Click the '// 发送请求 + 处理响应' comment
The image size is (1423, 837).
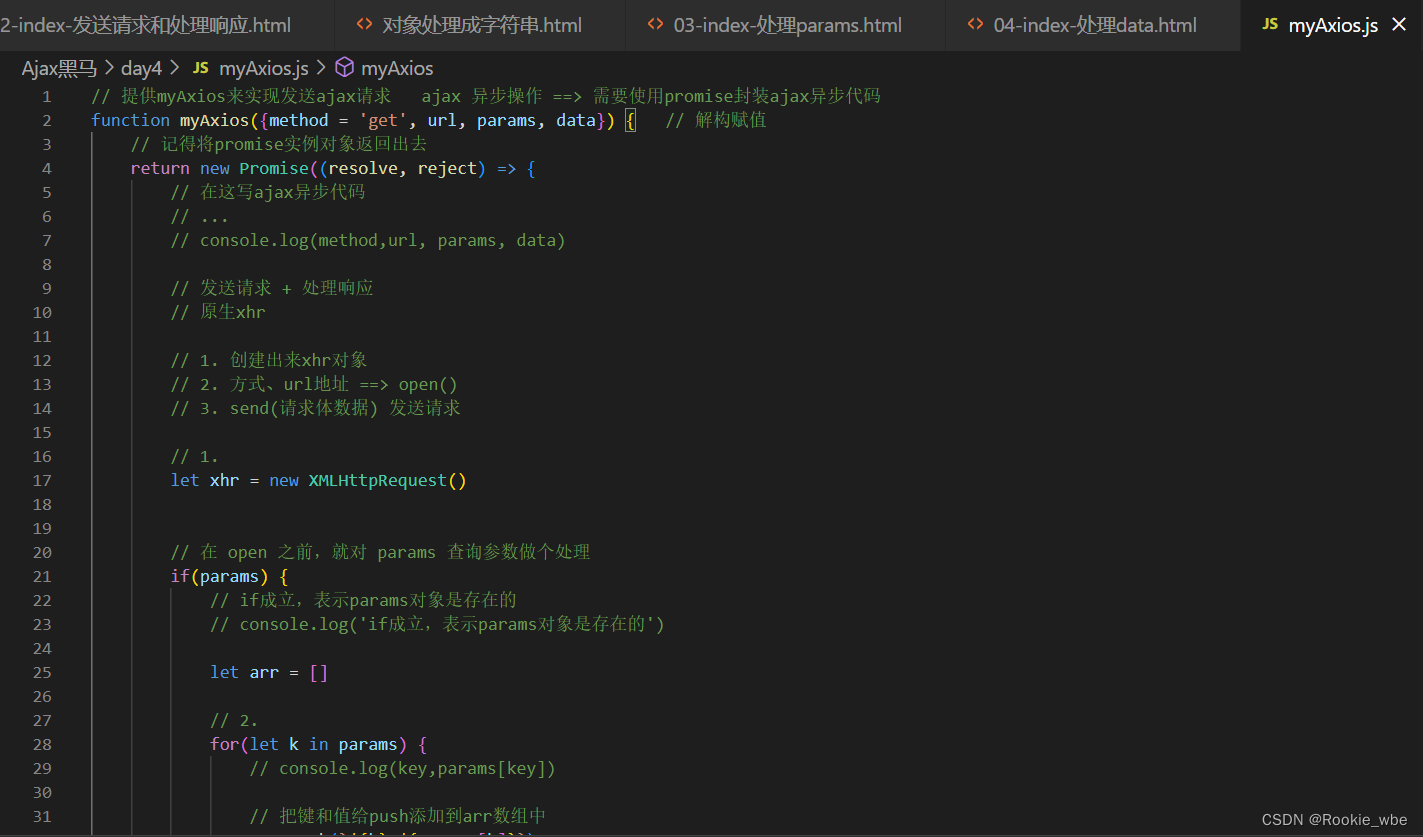coord(272,288)
